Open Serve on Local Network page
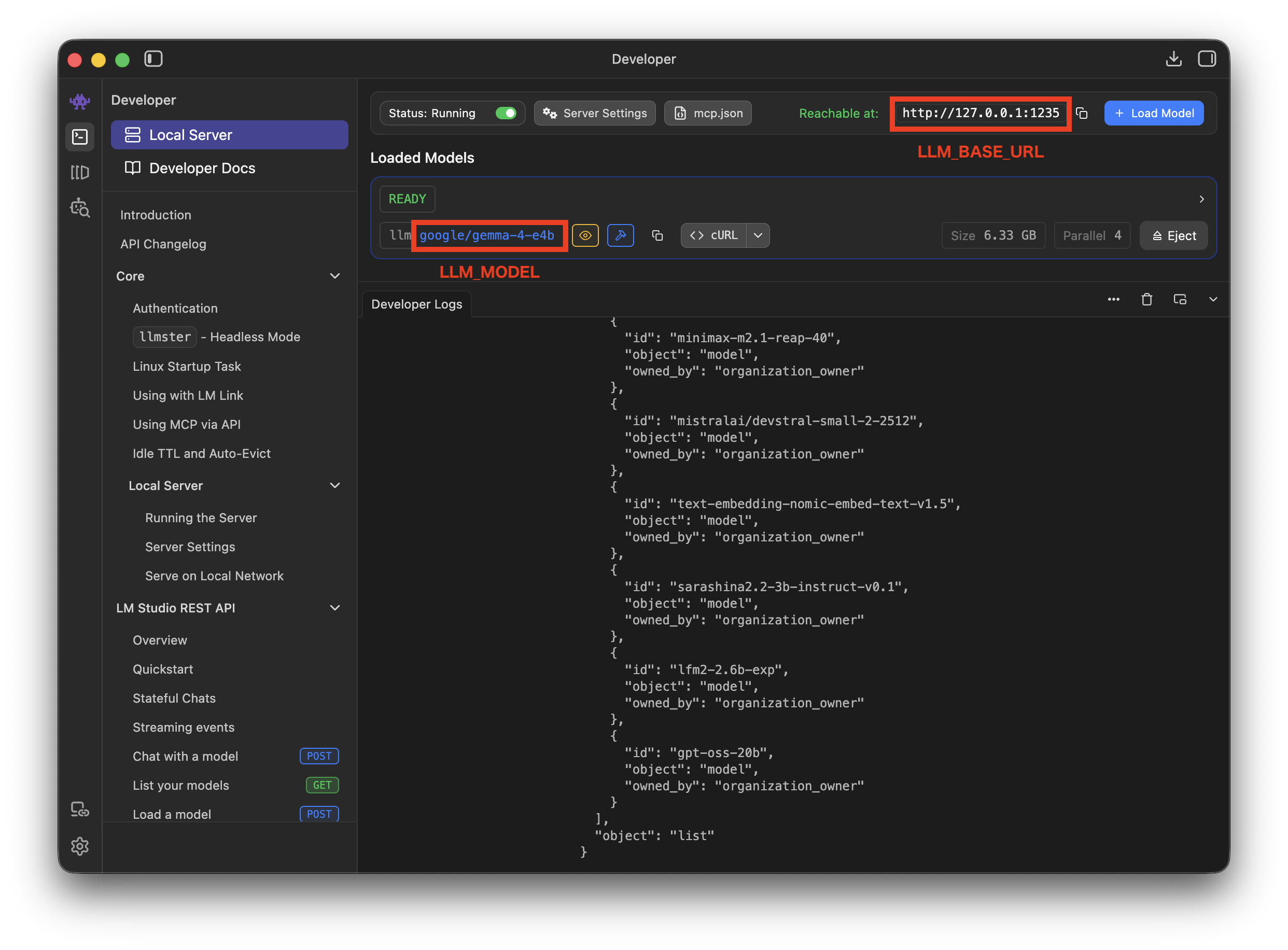This screenshot has width=1288, height=950. point(214,576)
